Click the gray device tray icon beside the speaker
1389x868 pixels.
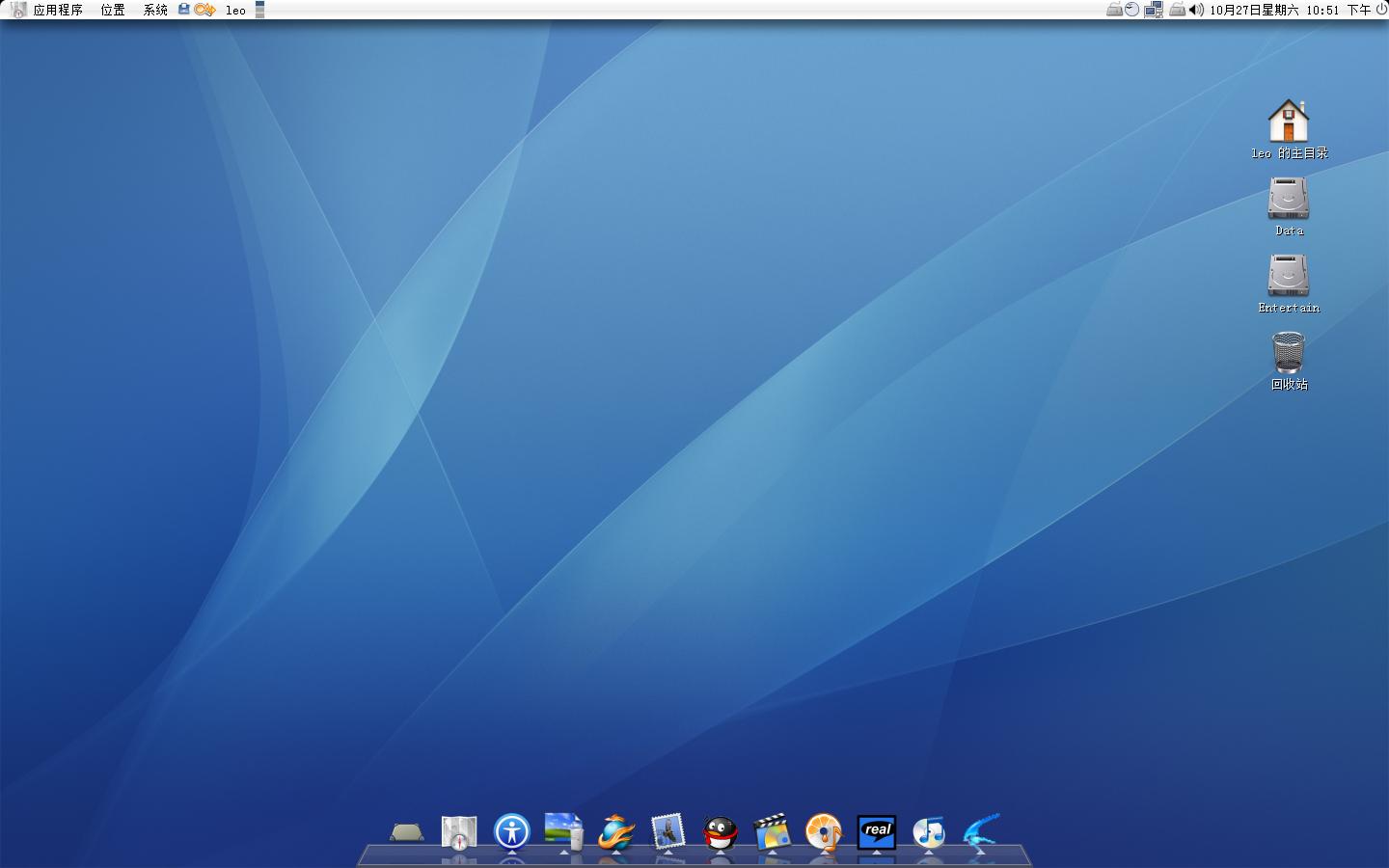point(1178,10)
